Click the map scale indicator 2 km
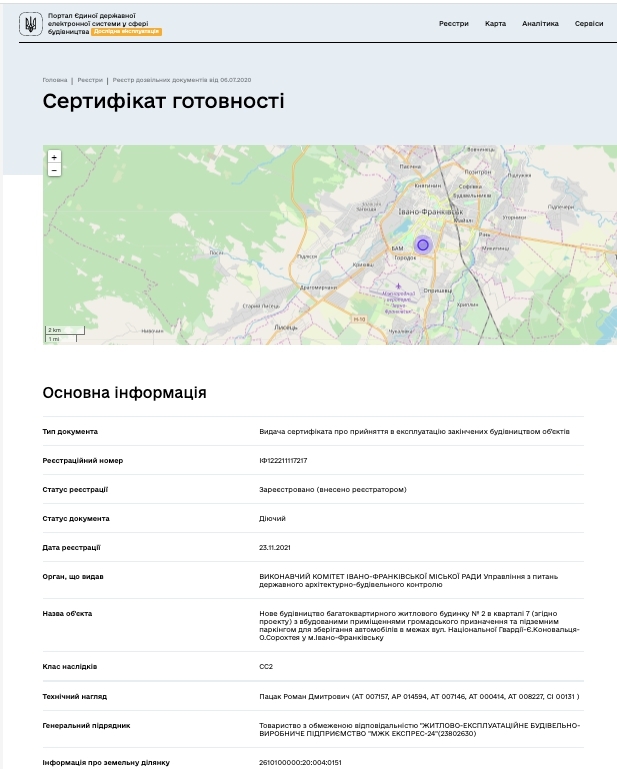The width and height of the screenshot is (617, 769). (x=65, y=330)
